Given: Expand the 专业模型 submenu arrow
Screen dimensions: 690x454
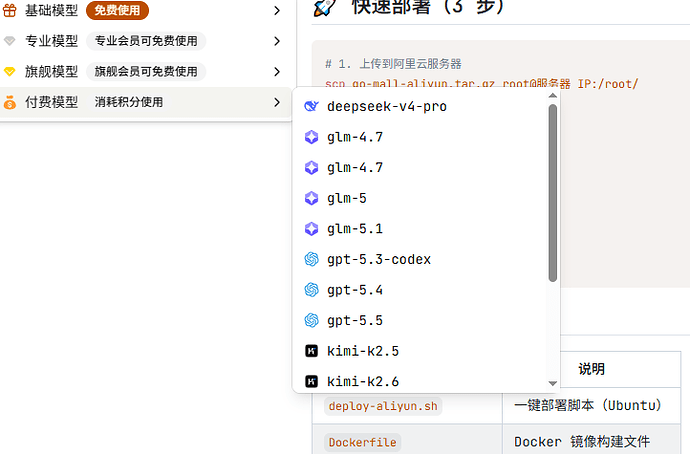Looking at the screenshot, I should 277,41.
